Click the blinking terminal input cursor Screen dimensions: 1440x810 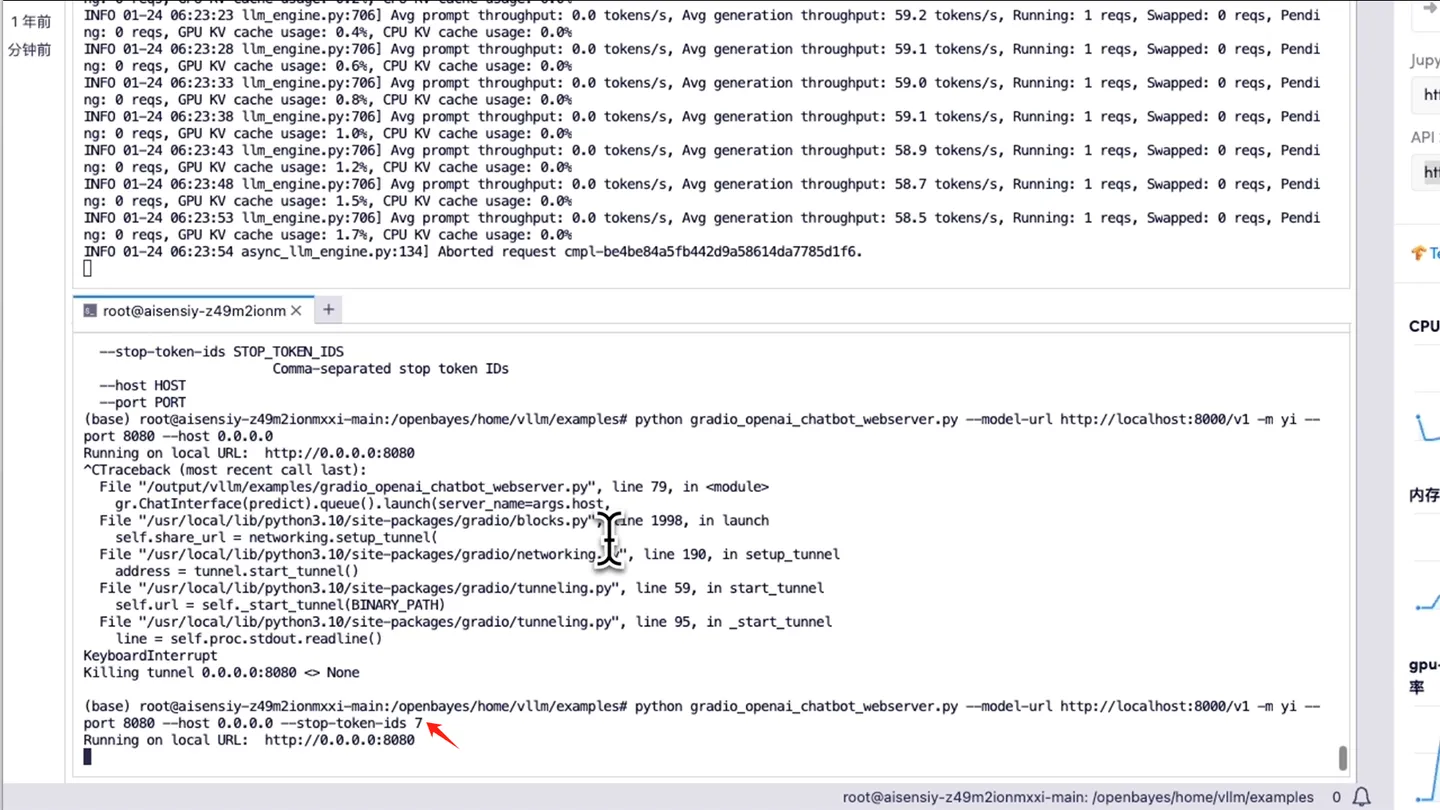pyautogui.click(x=86, y=757)
